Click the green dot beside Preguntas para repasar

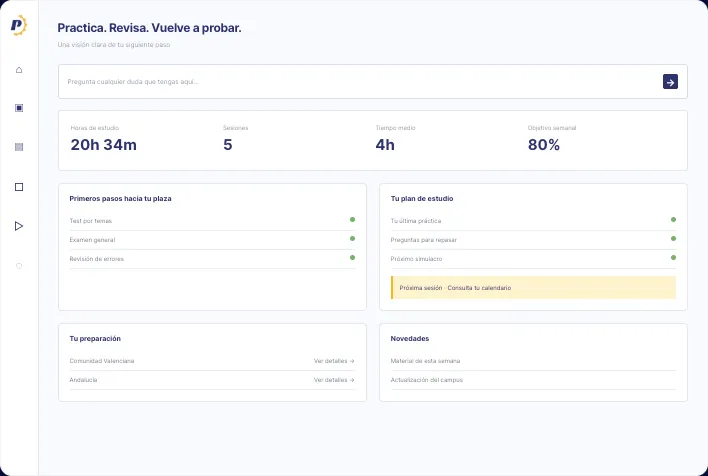click(673, 238)
